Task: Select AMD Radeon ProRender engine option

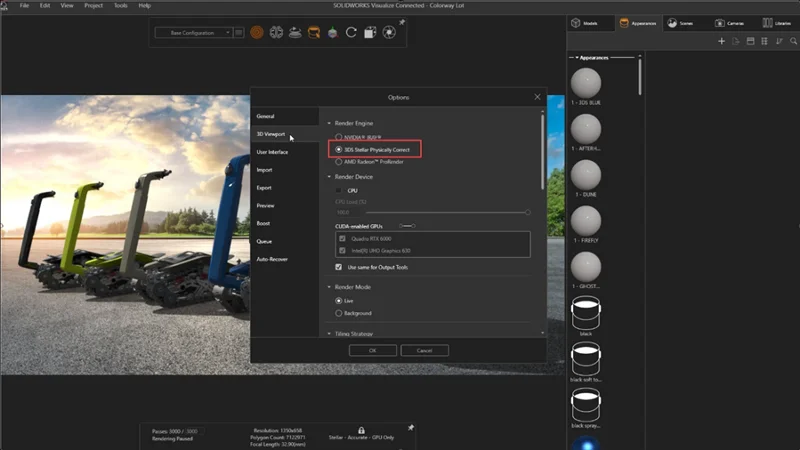Action: tap(338, 161)
